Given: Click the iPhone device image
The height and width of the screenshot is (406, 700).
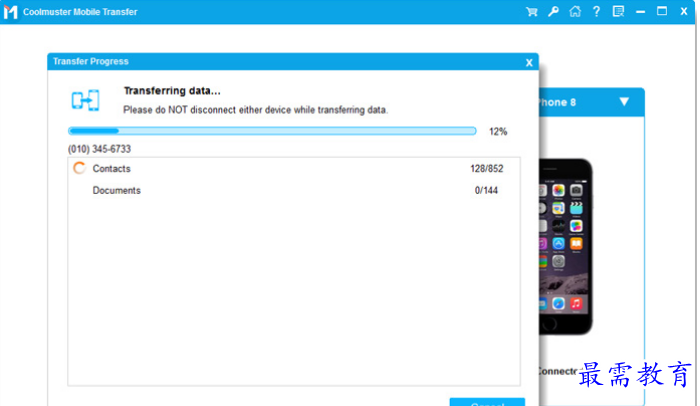Looking at the screenshot, I should [x=566, y=247].
